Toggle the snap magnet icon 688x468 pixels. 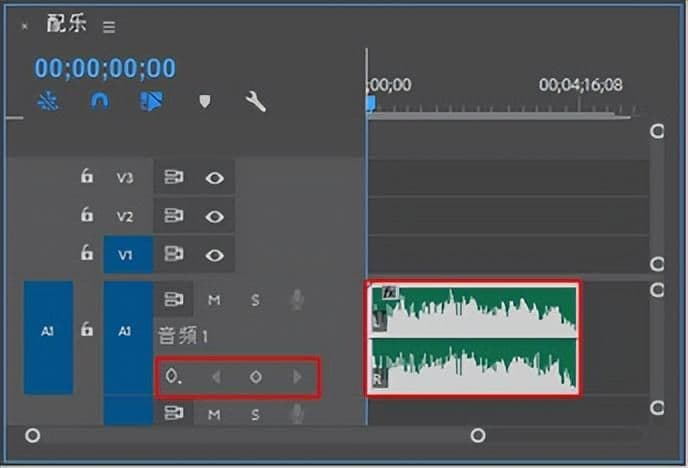pyautogui.click(x=99, y=102)
